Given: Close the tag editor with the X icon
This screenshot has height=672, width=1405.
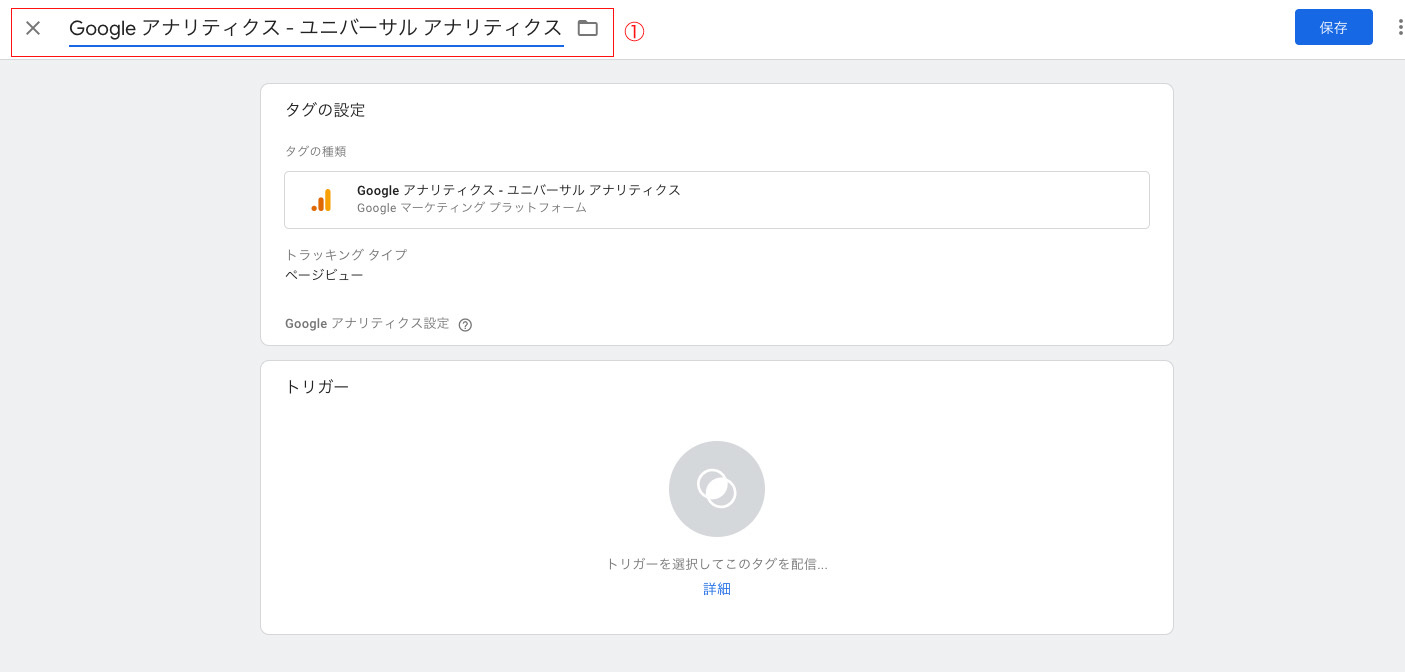Looking at the screenshot, I should pos(33,28).
